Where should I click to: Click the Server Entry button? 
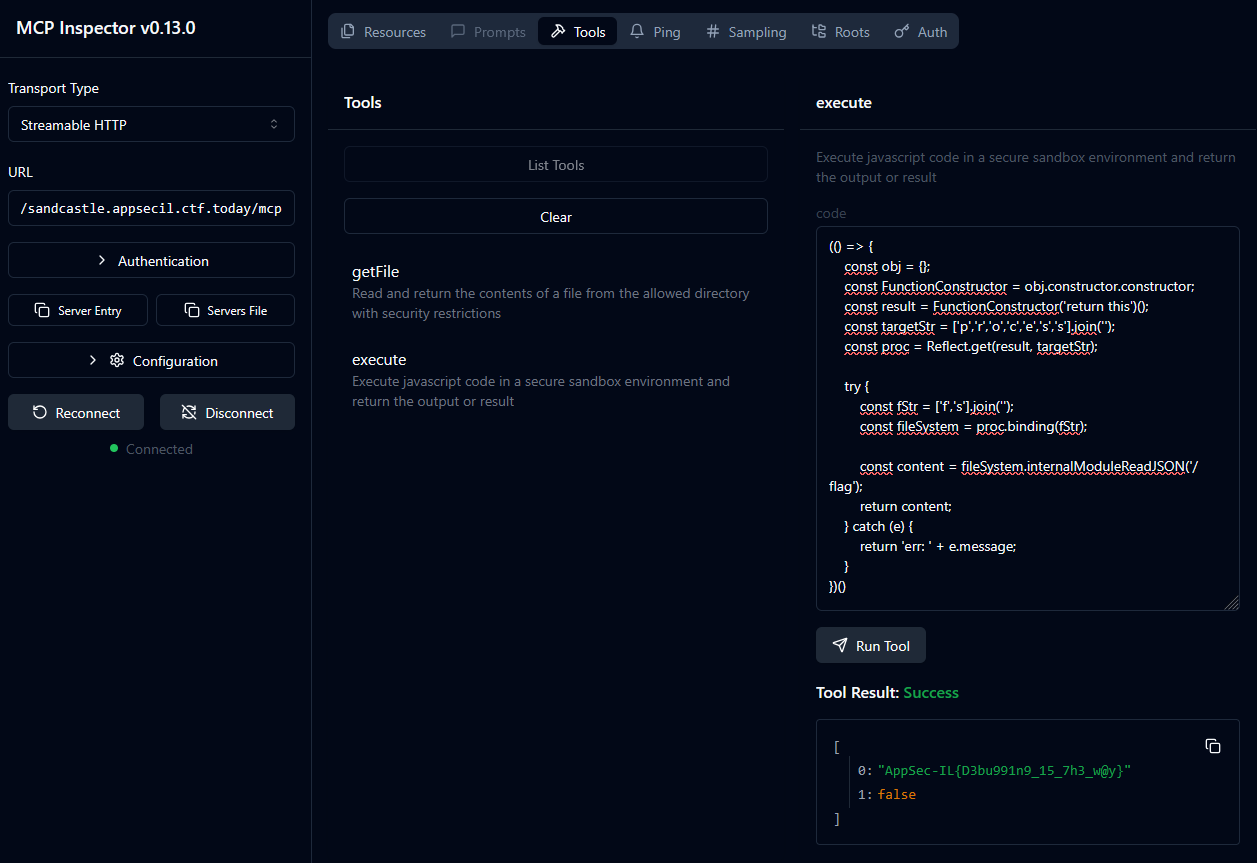tap(78, 310)
